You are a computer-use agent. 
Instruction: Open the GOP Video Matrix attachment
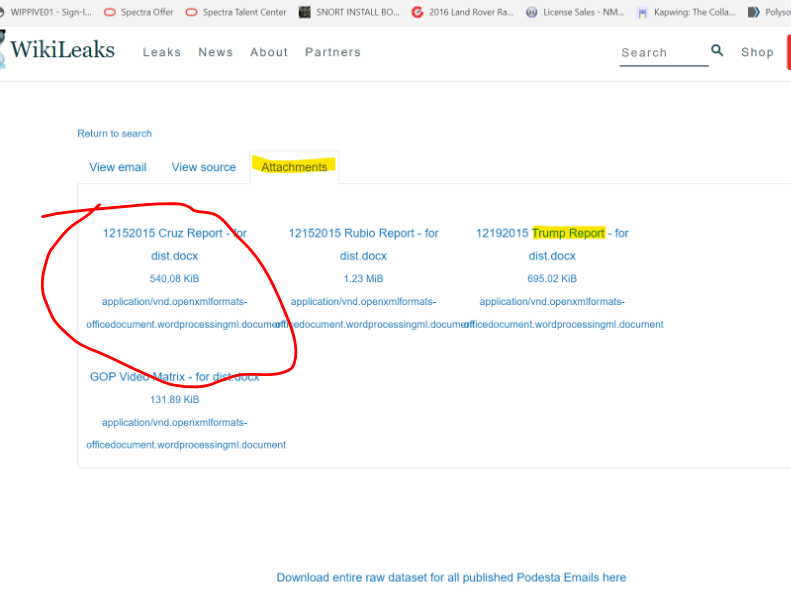click(175, 376)
